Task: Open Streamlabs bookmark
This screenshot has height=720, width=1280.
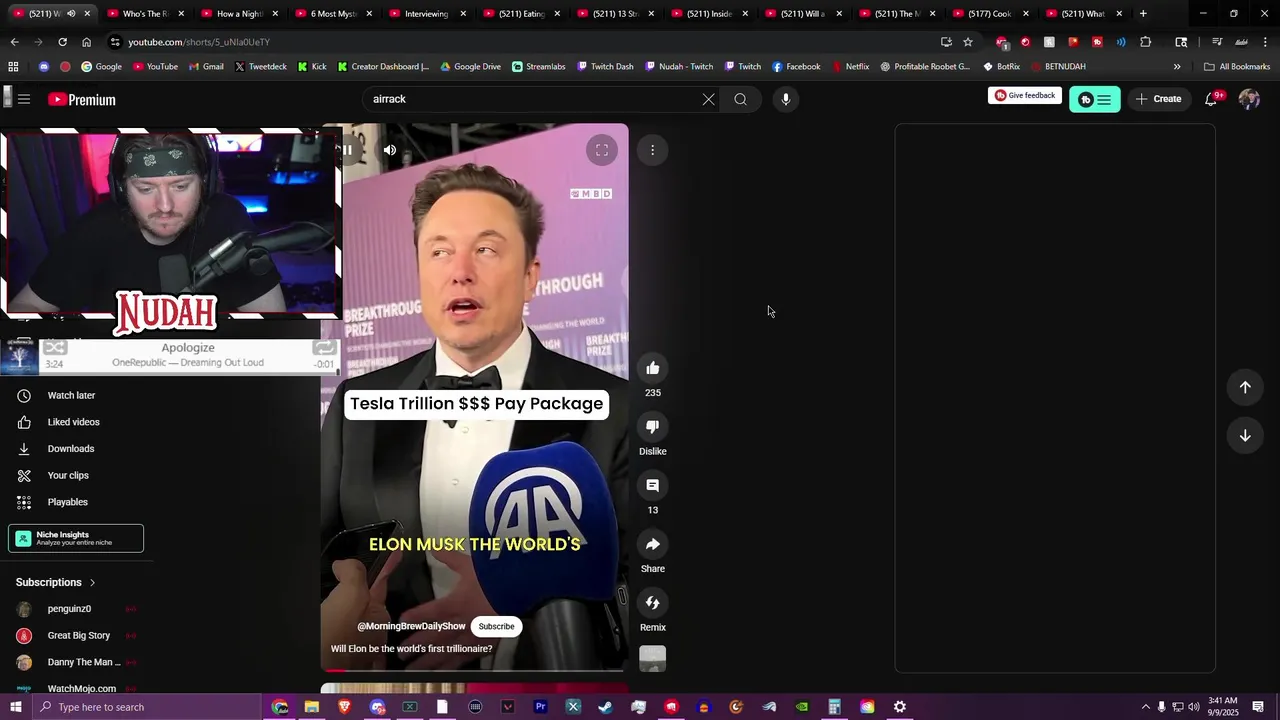Action: point(538,67)
